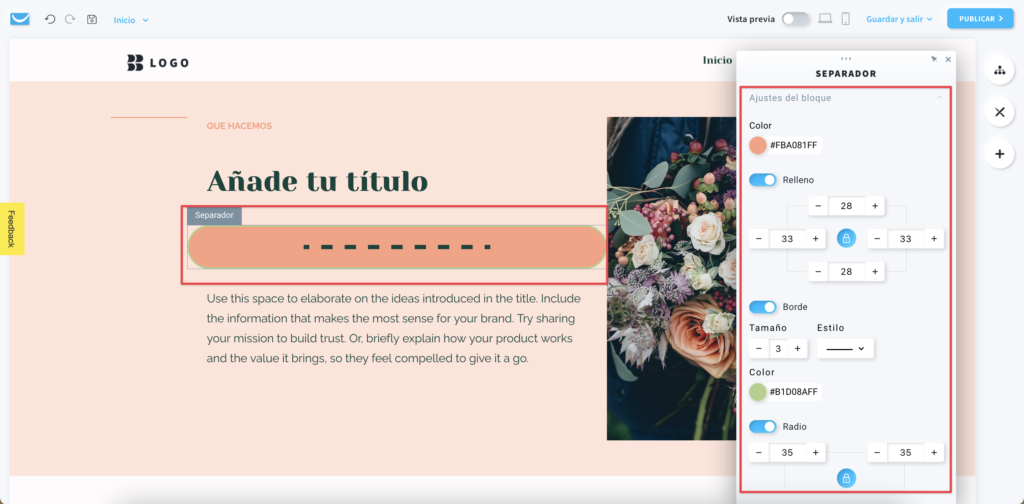Increase top padding value 28
Viewport: 1024px width, 504px height.
[875, 206]
